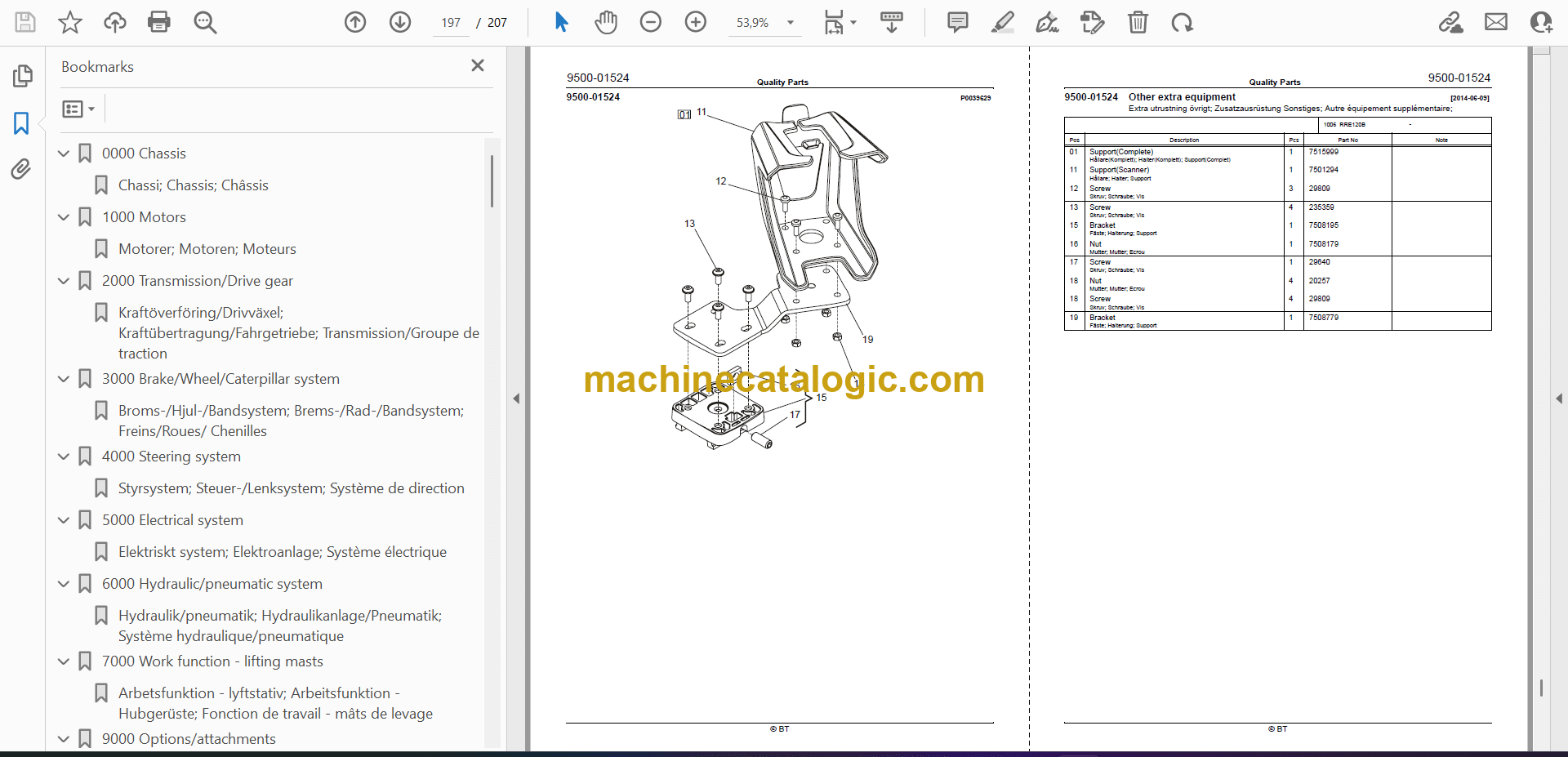
Task: Rotate the page with rotate icon
Action: click(x=1182, y=22)
